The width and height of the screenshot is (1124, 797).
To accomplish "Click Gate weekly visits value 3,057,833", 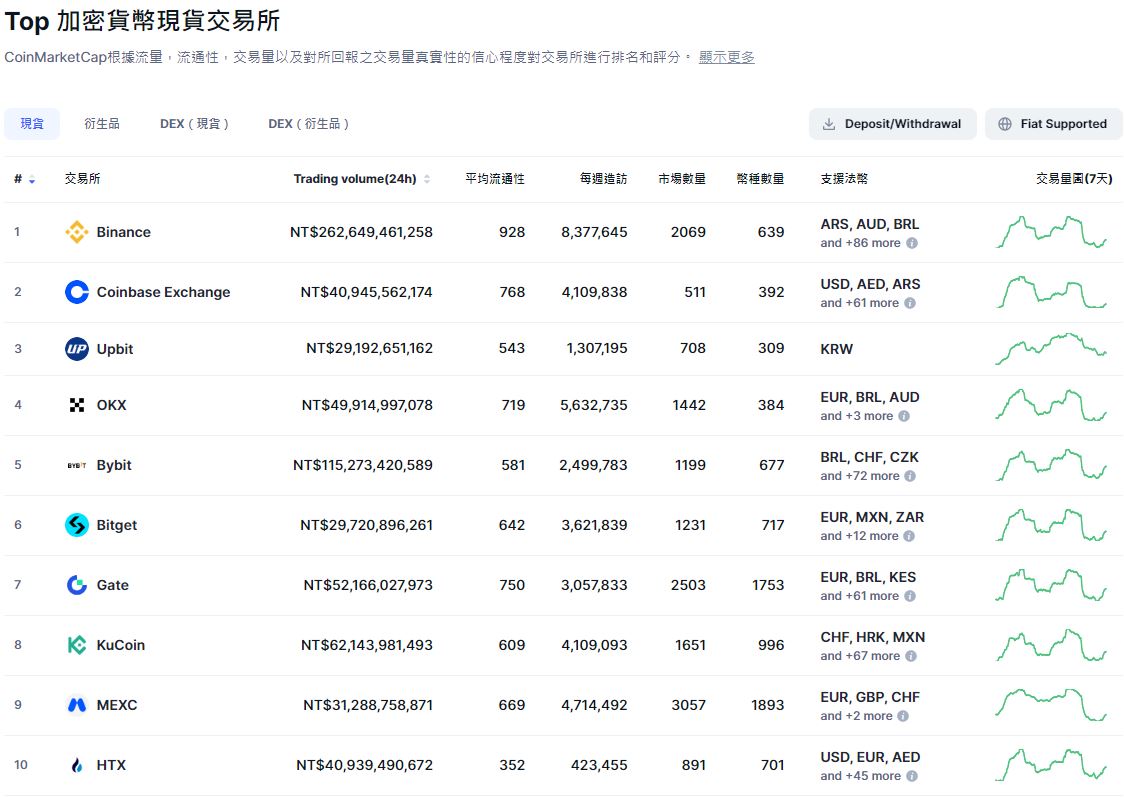I will pyautogui.click(x=594, y=585).
